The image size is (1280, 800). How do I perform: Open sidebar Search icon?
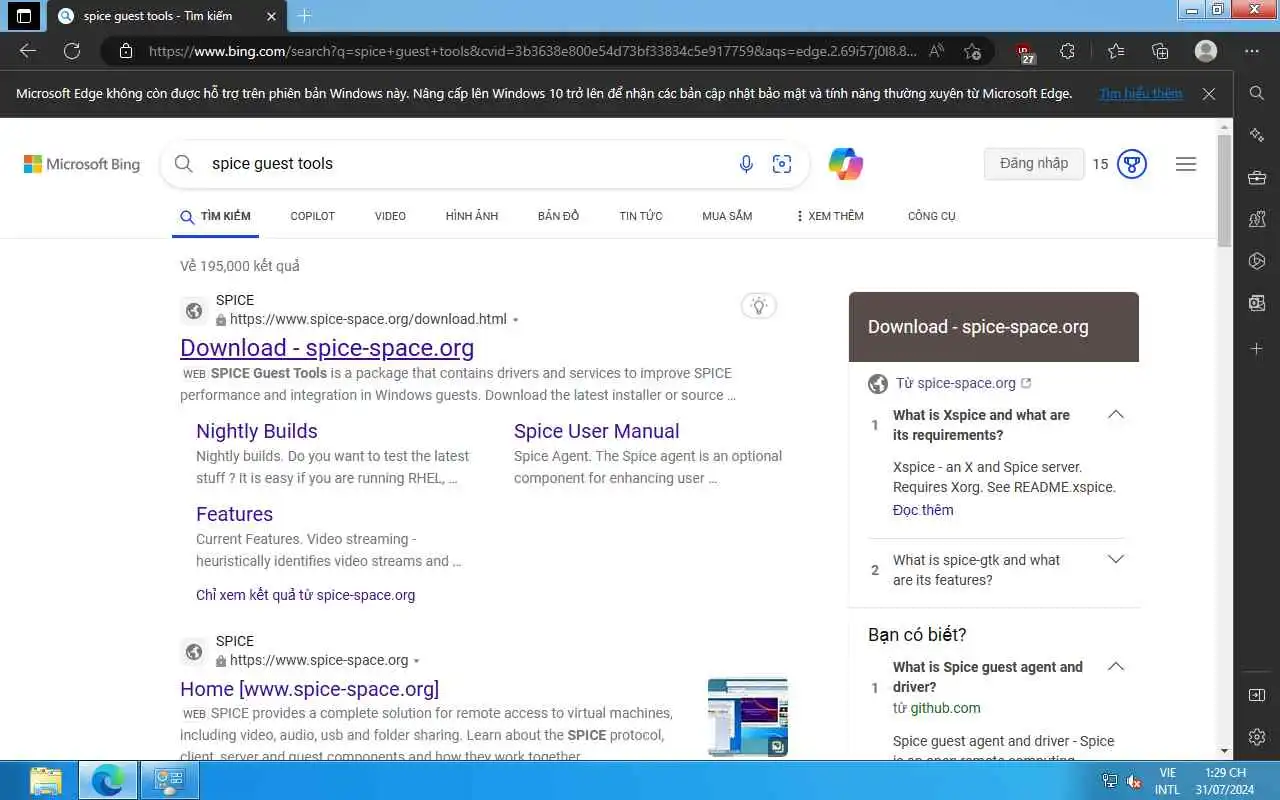coord(1257,93)
